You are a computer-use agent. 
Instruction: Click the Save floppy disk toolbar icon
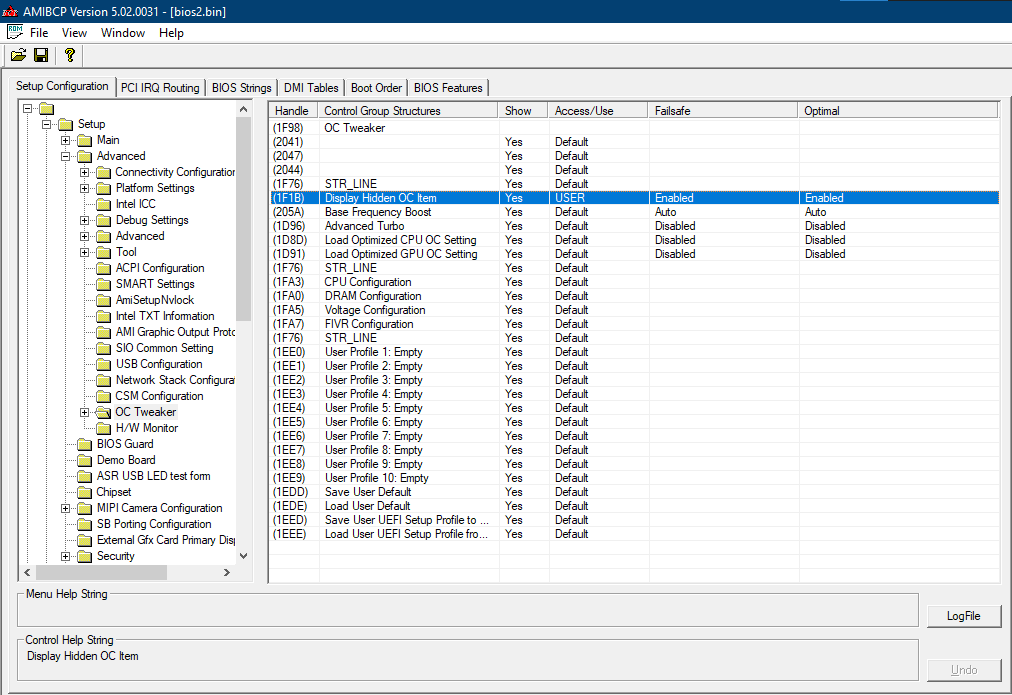pyautogui.click(x=41, y=55)
